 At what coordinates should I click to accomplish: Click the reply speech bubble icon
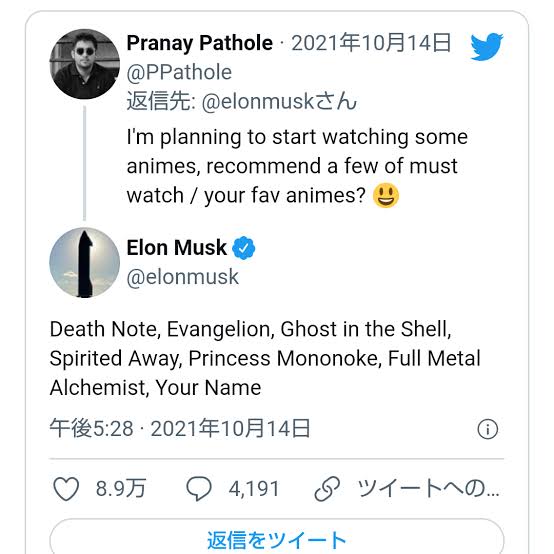pos(199,489)
